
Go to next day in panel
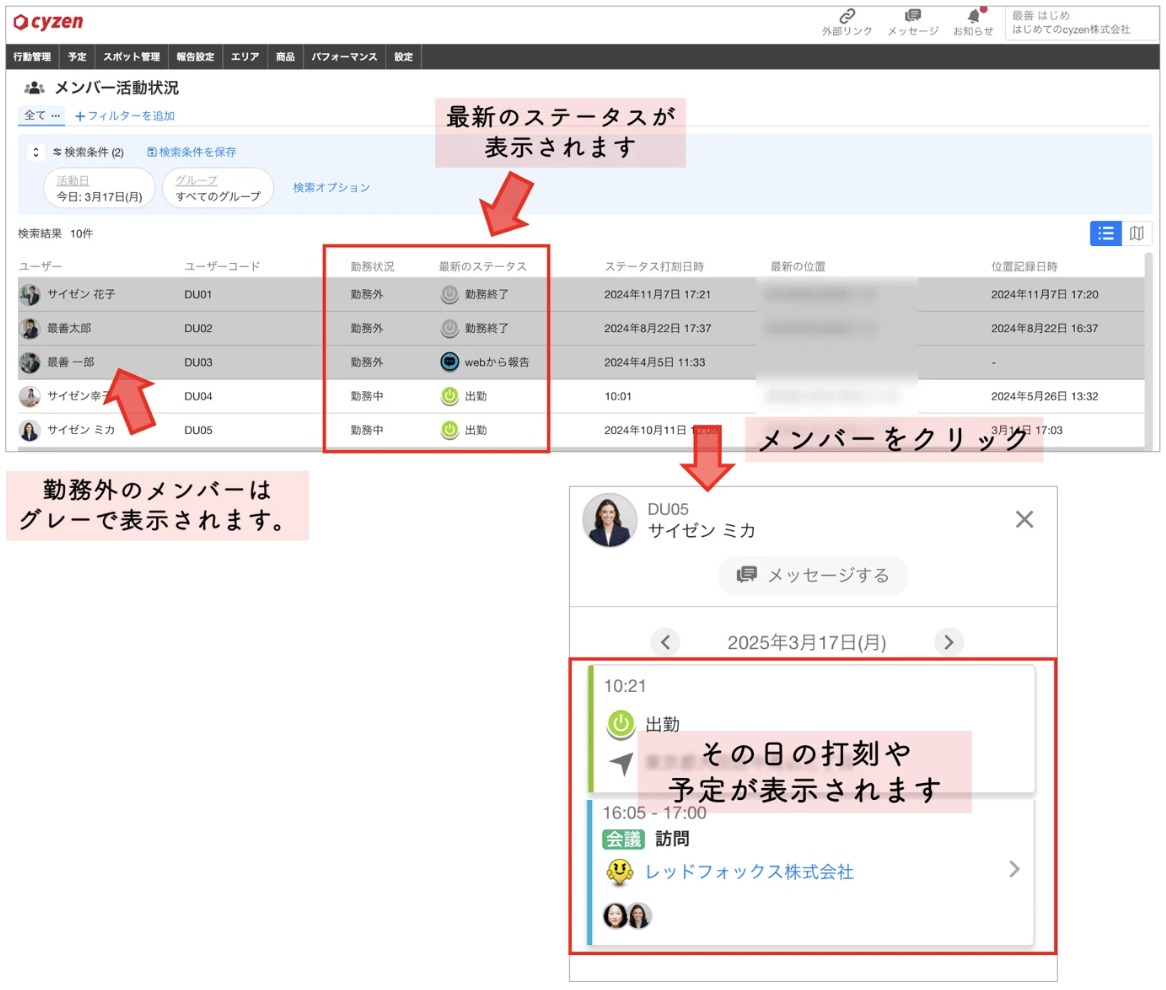pyautogui.click(x=948, y=642)
